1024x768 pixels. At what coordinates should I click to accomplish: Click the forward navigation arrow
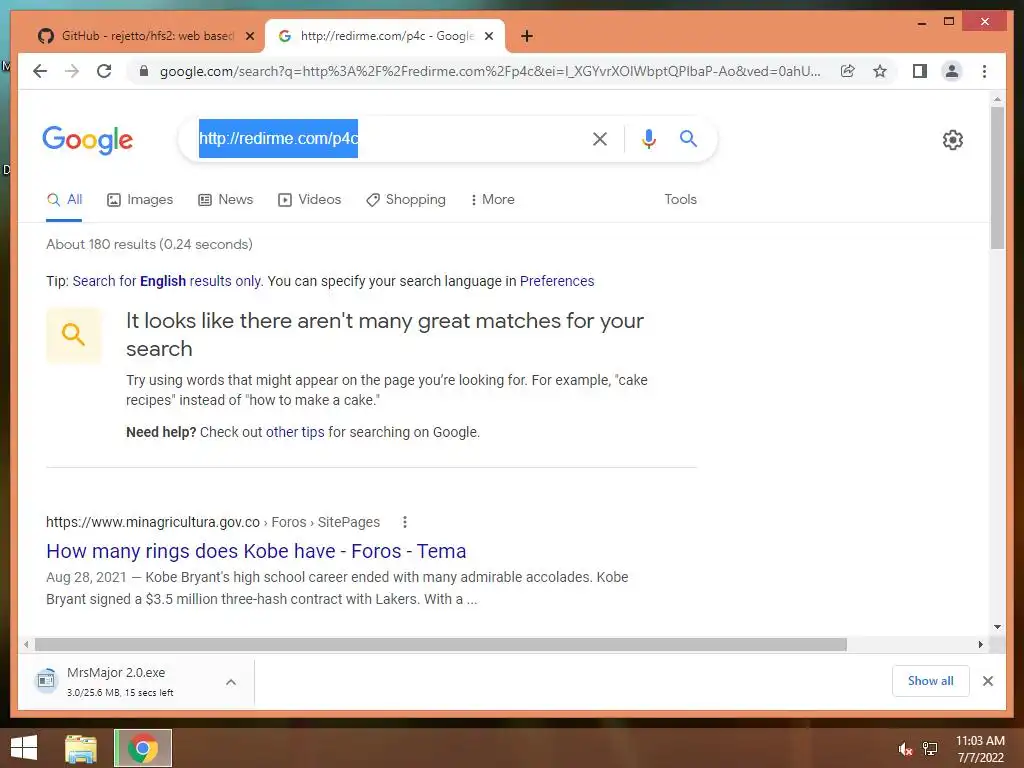coord(72,71)
